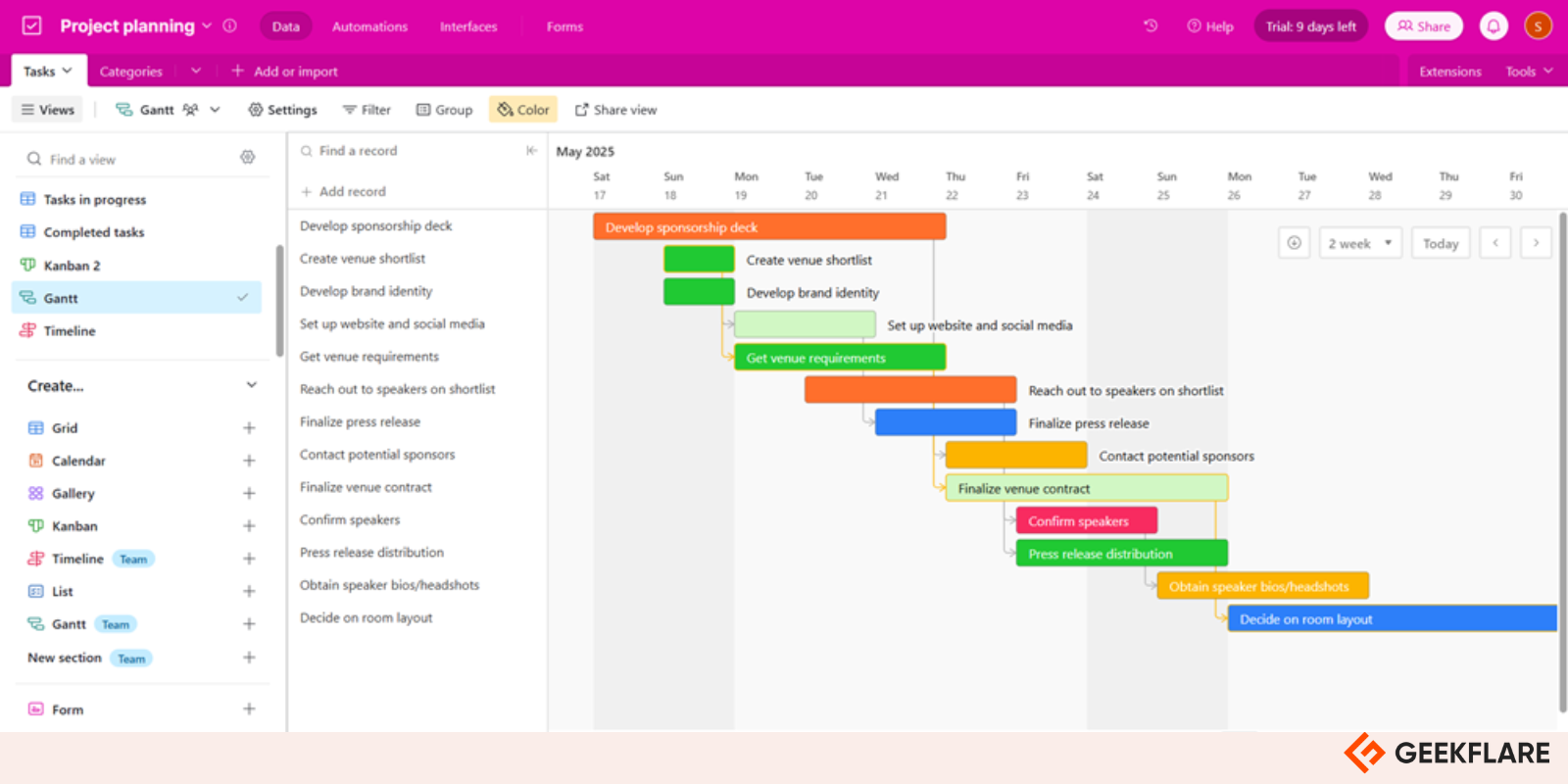
Task: Select the pink Confirm speakers bar
Action: pyautogui.click(x=1087, y=520)
